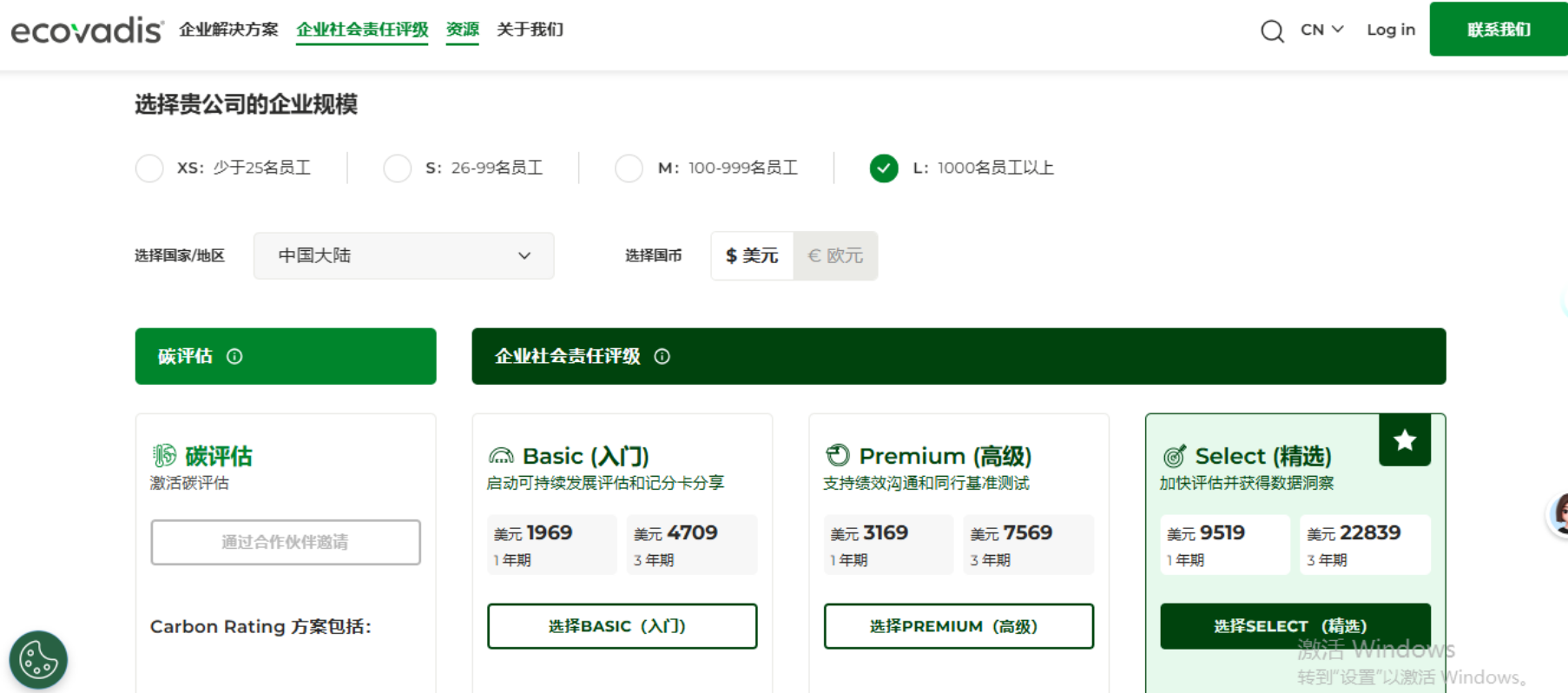Click the Basic (入门) plan title

pyautogui.click(x=586, y=456)
